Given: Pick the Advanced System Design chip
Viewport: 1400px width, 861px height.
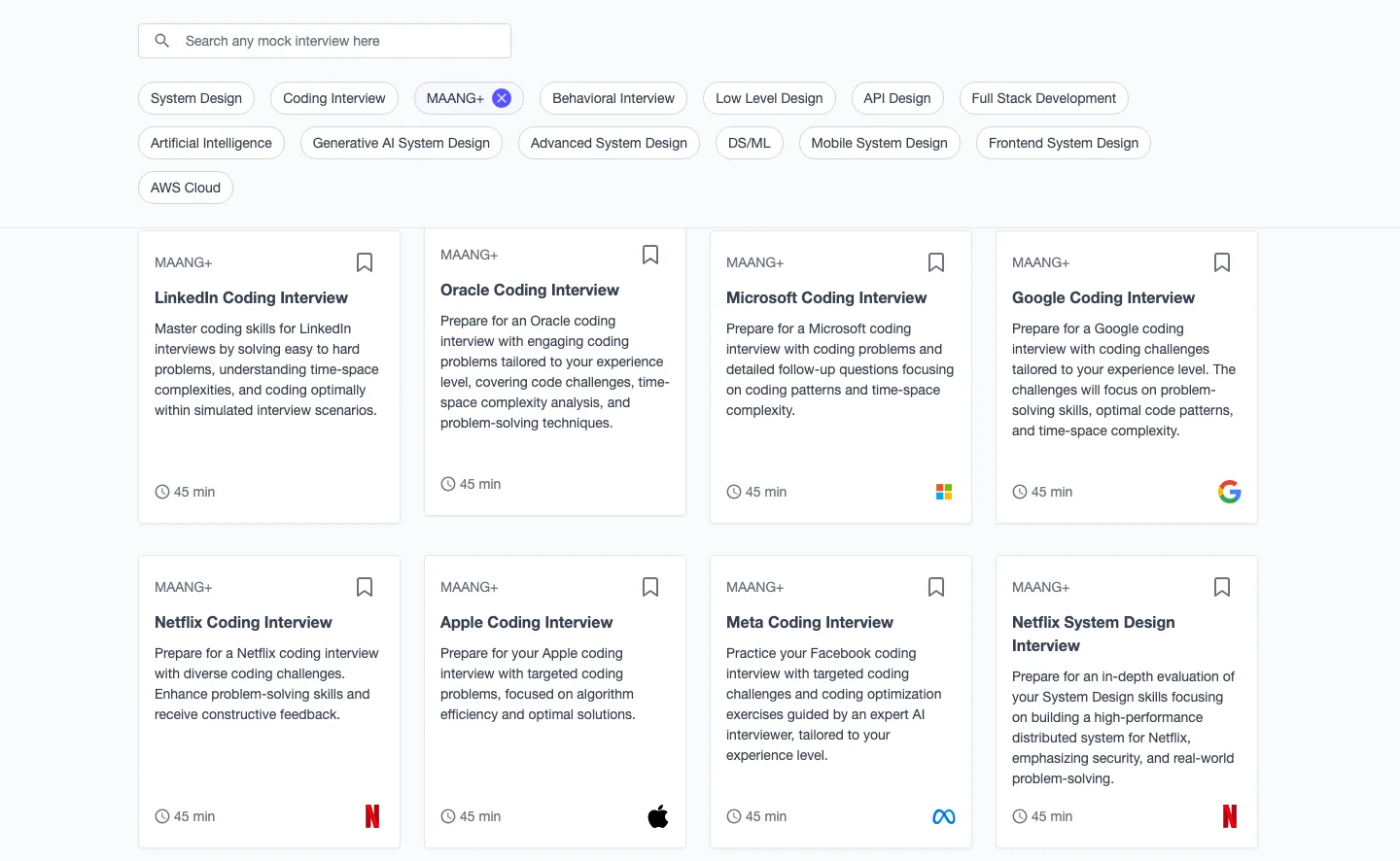Looking at the screenshot, I should coord(609,143).
